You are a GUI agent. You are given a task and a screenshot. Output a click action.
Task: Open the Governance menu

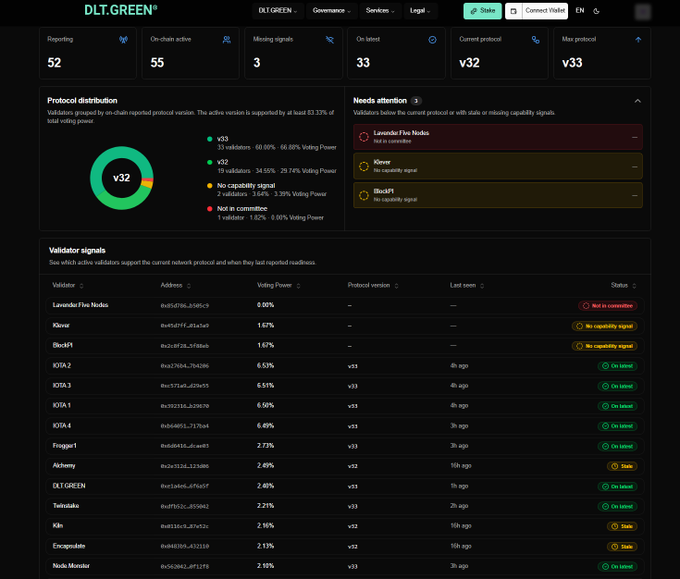point(332,11)
